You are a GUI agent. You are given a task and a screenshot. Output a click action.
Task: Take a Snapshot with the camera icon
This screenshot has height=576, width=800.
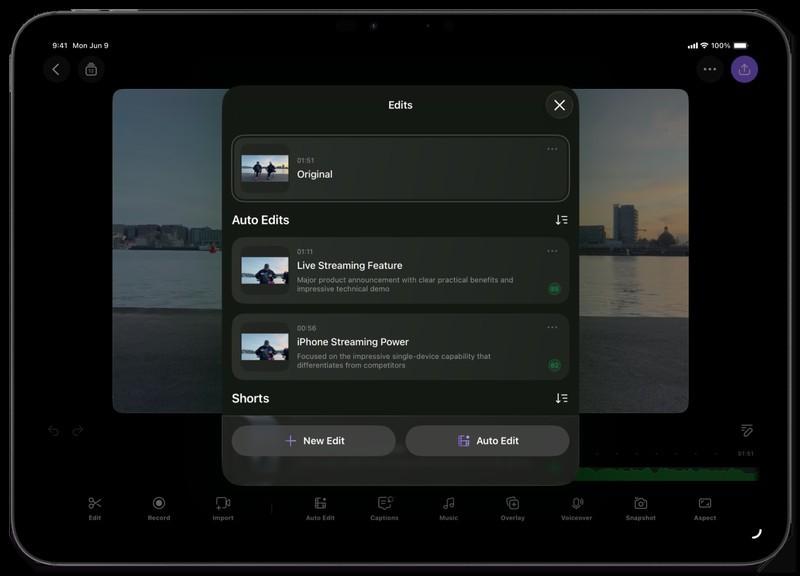(641, 506)
